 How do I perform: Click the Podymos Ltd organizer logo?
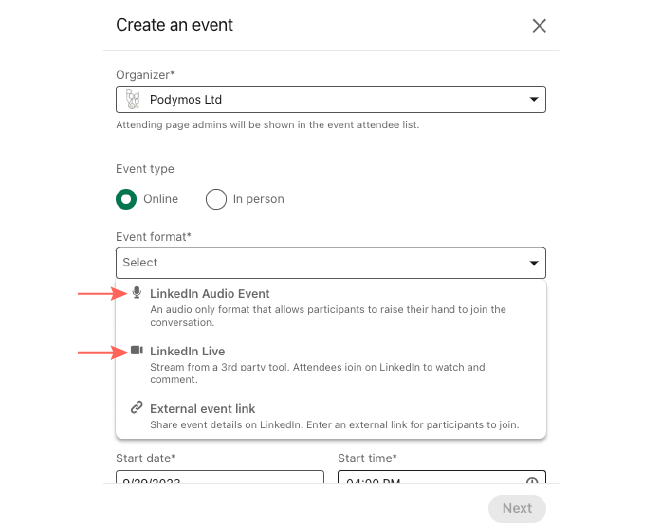(x=131, y=100)
